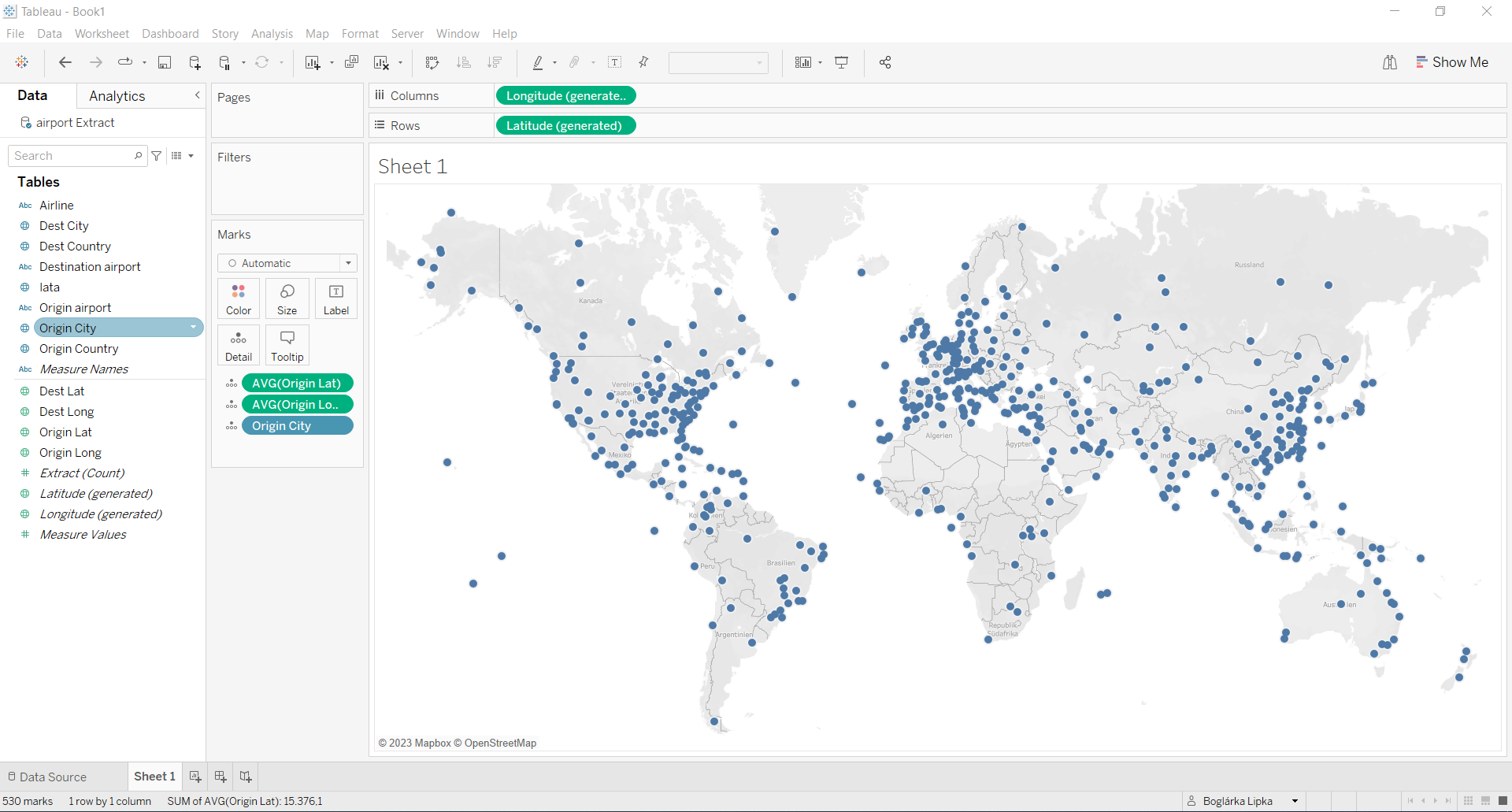The height and width of the screenshot is (812, 1512).
Task: Click the Share workbook icon
Action: [885, 63]
